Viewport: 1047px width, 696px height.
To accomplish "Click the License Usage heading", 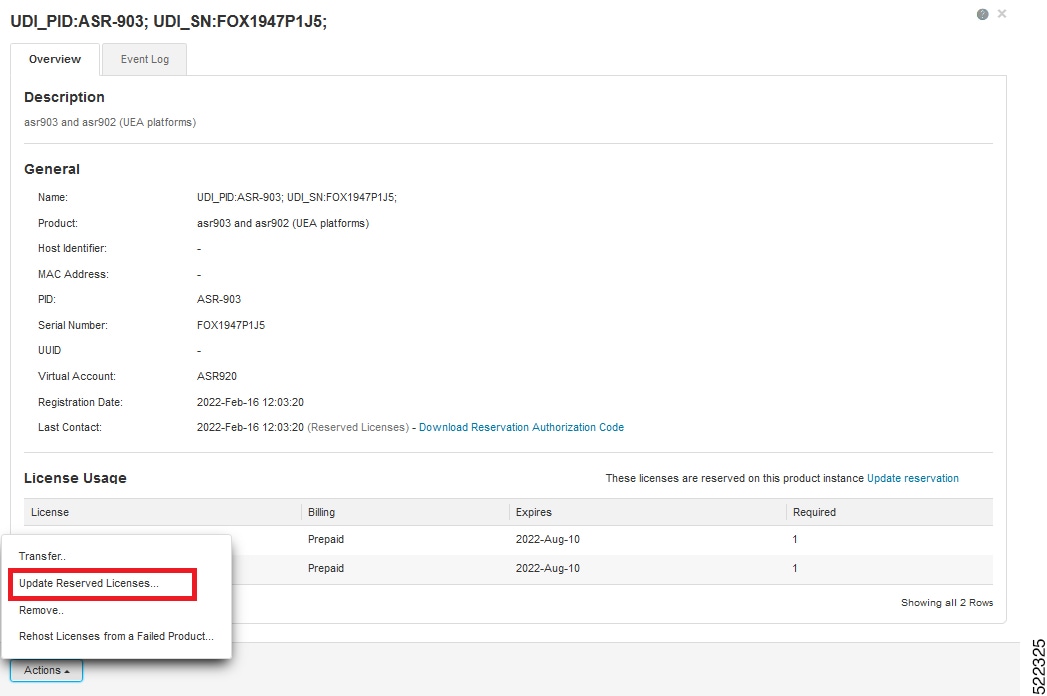I will [75, 478].
